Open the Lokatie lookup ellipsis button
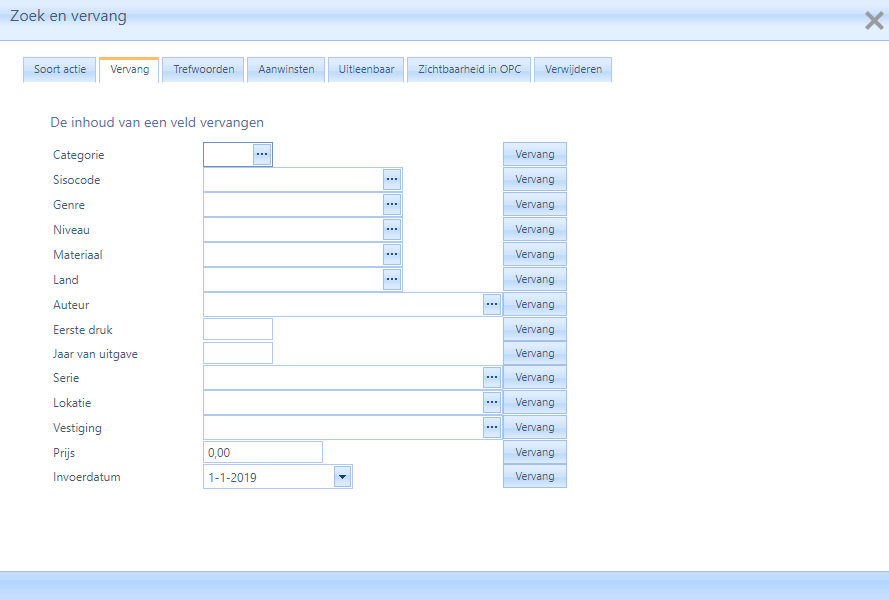The height and width of the screenshot is (600, 889). pyautogui.click(x=492, y=403)
